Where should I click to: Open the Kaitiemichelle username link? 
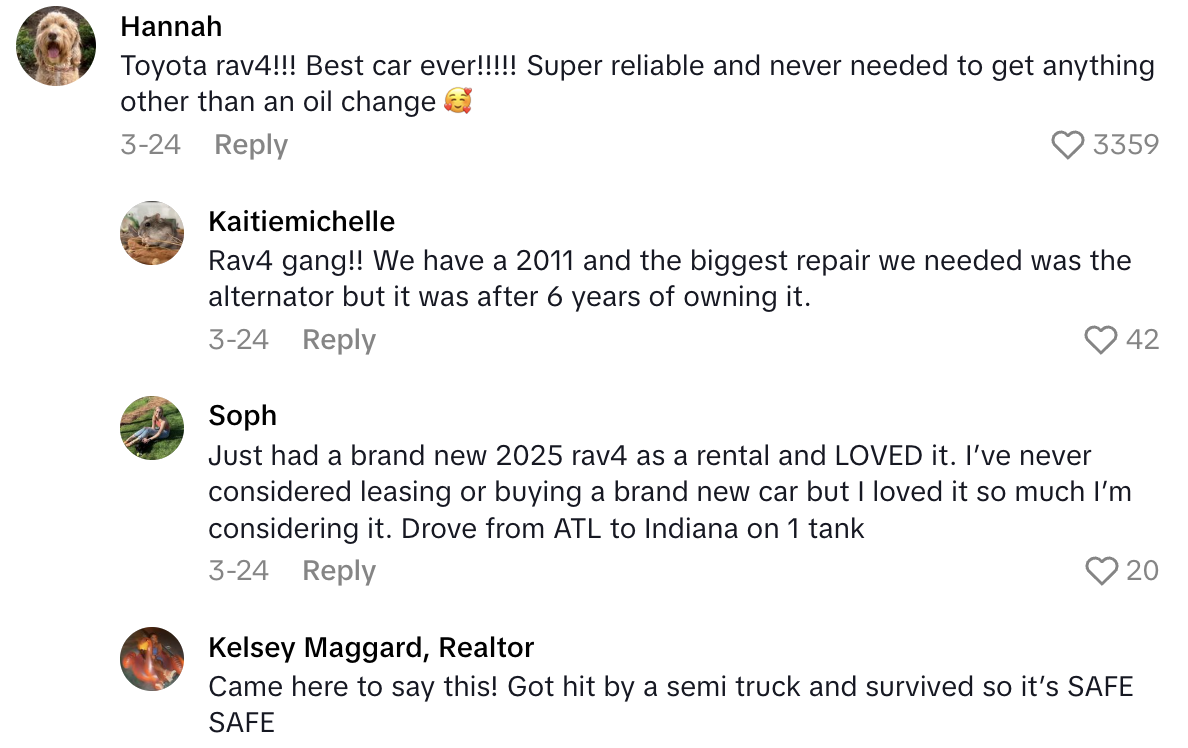pos(301,221)
